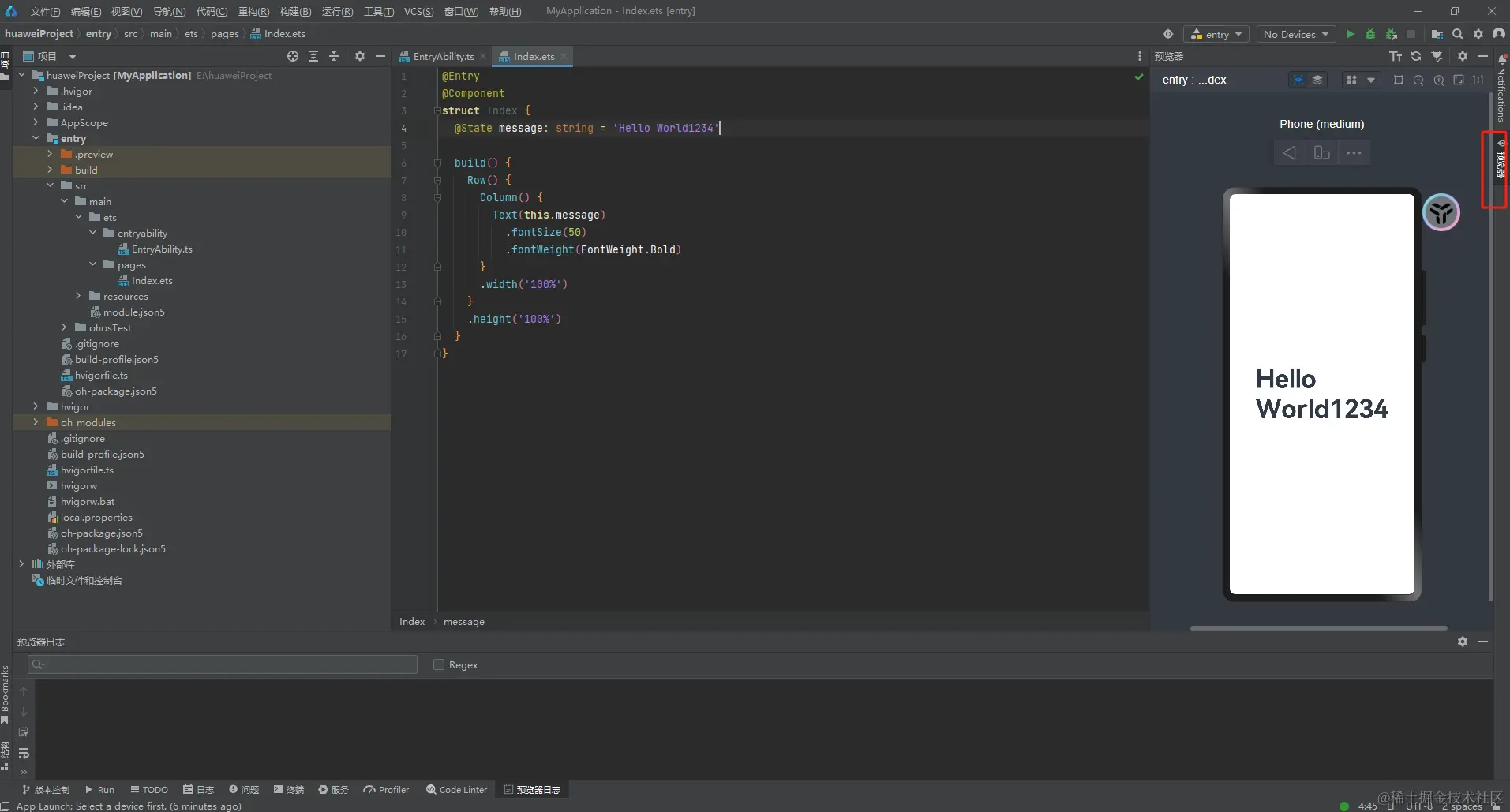Enable the Regex checkbox
This screenshot has width=1510, height=812.
pyautogui.click(x=439, y=664)
